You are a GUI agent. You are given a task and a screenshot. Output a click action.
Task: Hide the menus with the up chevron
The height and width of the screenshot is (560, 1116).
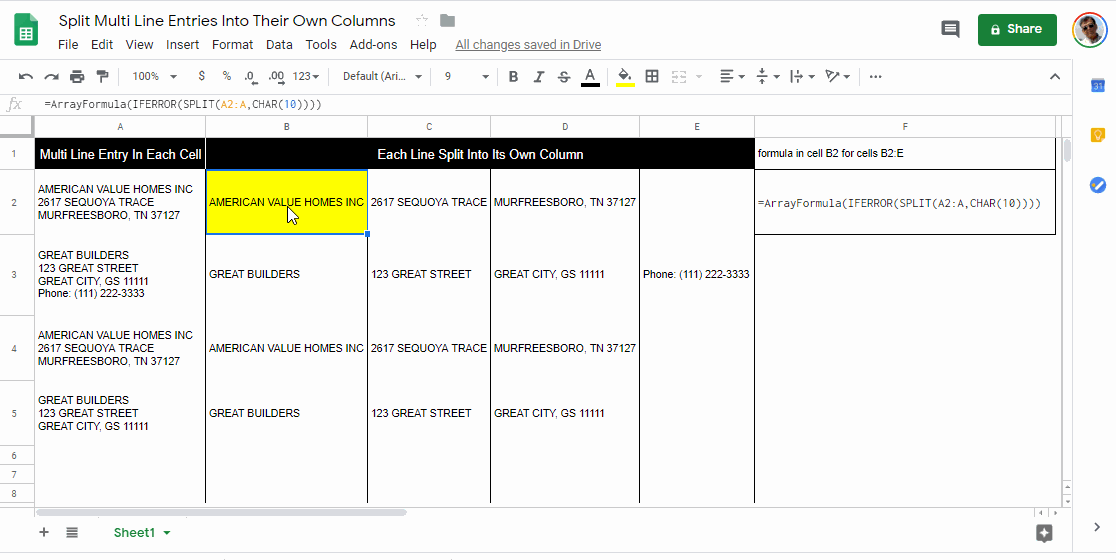tap(1056, 77)
